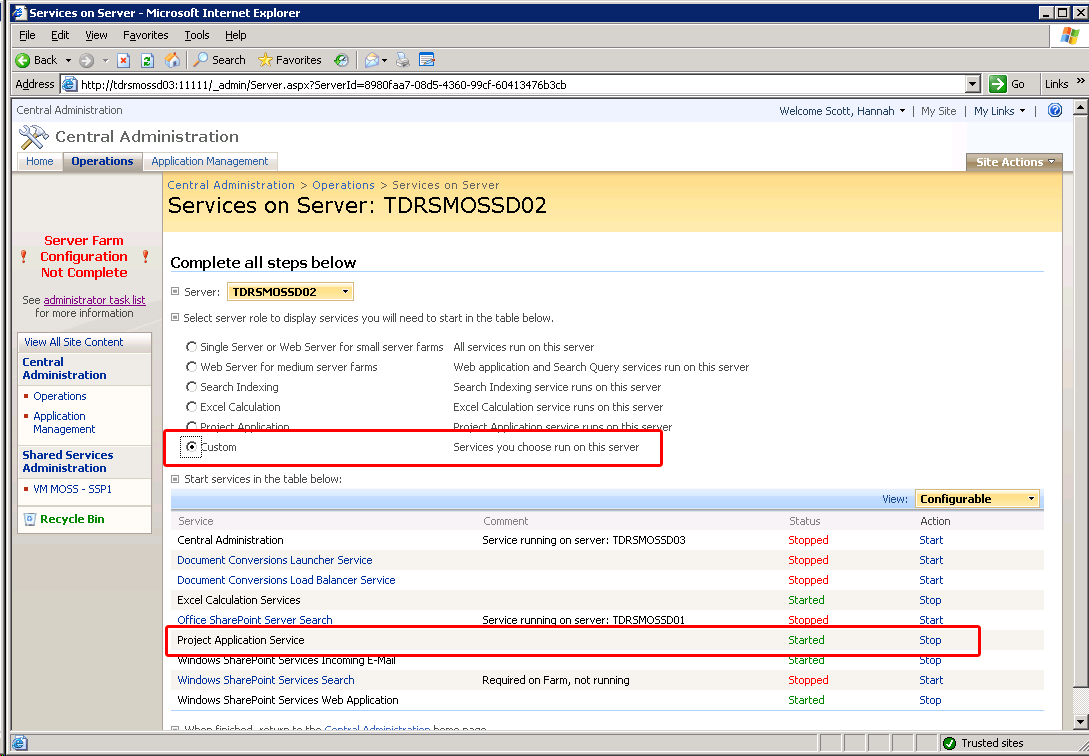Viewport: 1089px width, 756px height.
Task: Click the Edit page toolbar icon
Action: pyautogui.click(x=426, y=60)
